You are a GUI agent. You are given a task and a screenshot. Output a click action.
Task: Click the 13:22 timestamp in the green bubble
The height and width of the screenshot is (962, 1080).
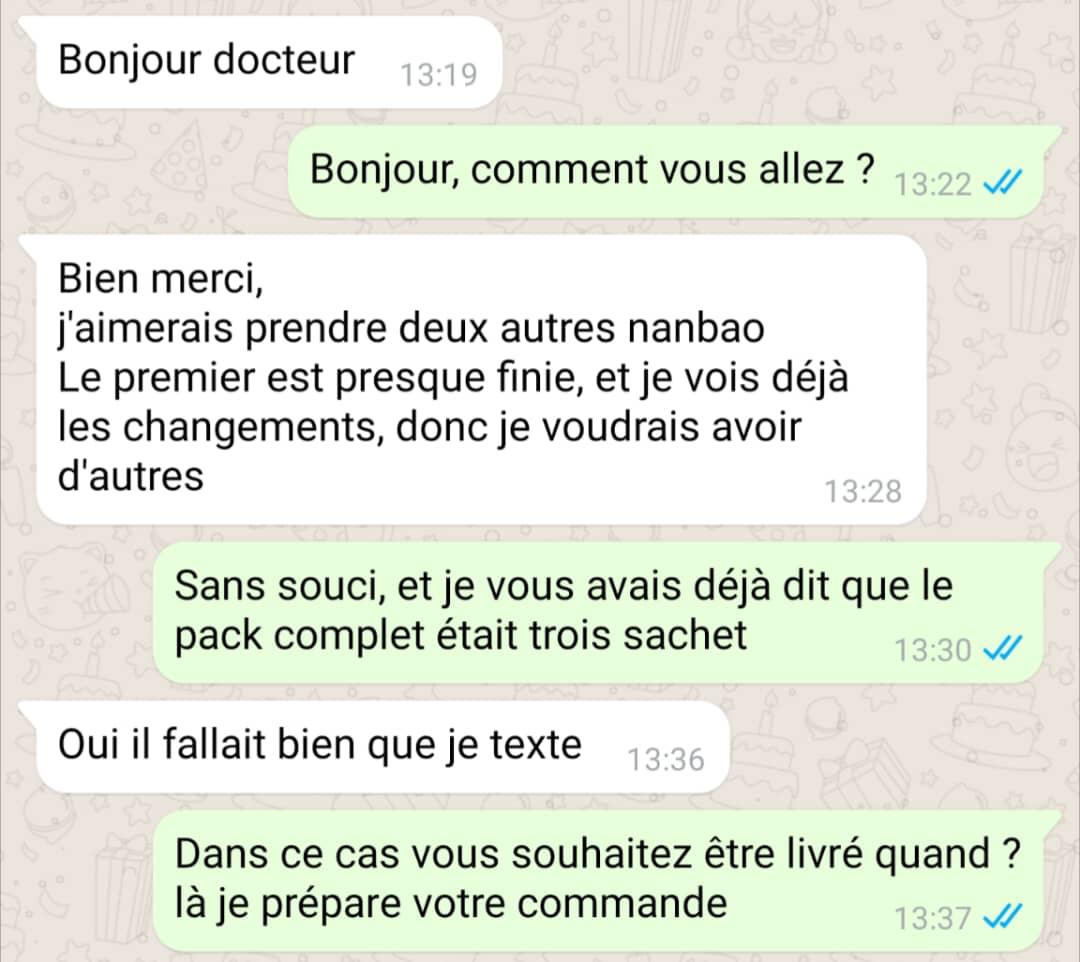[933, 184]
